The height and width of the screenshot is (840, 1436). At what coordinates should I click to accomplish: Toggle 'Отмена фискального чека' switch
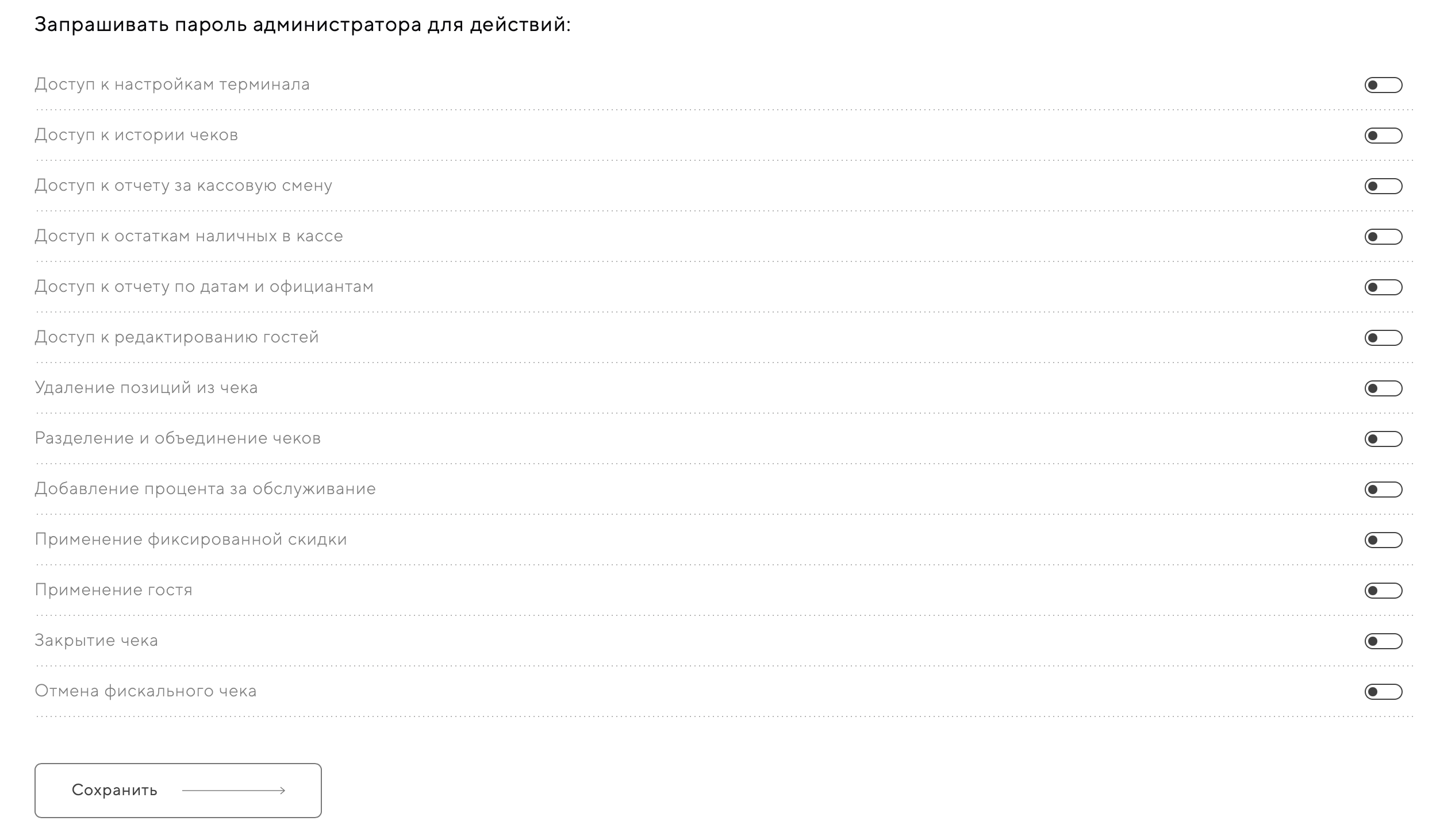1383,692
